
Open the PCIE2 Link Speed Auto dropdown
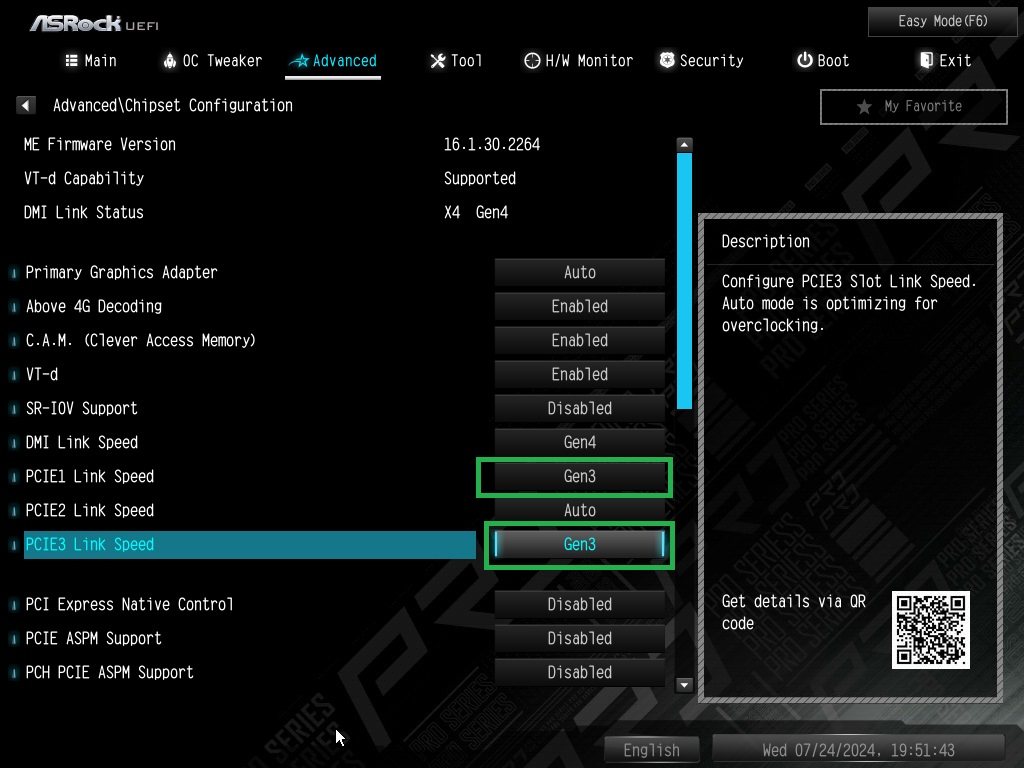579,511
